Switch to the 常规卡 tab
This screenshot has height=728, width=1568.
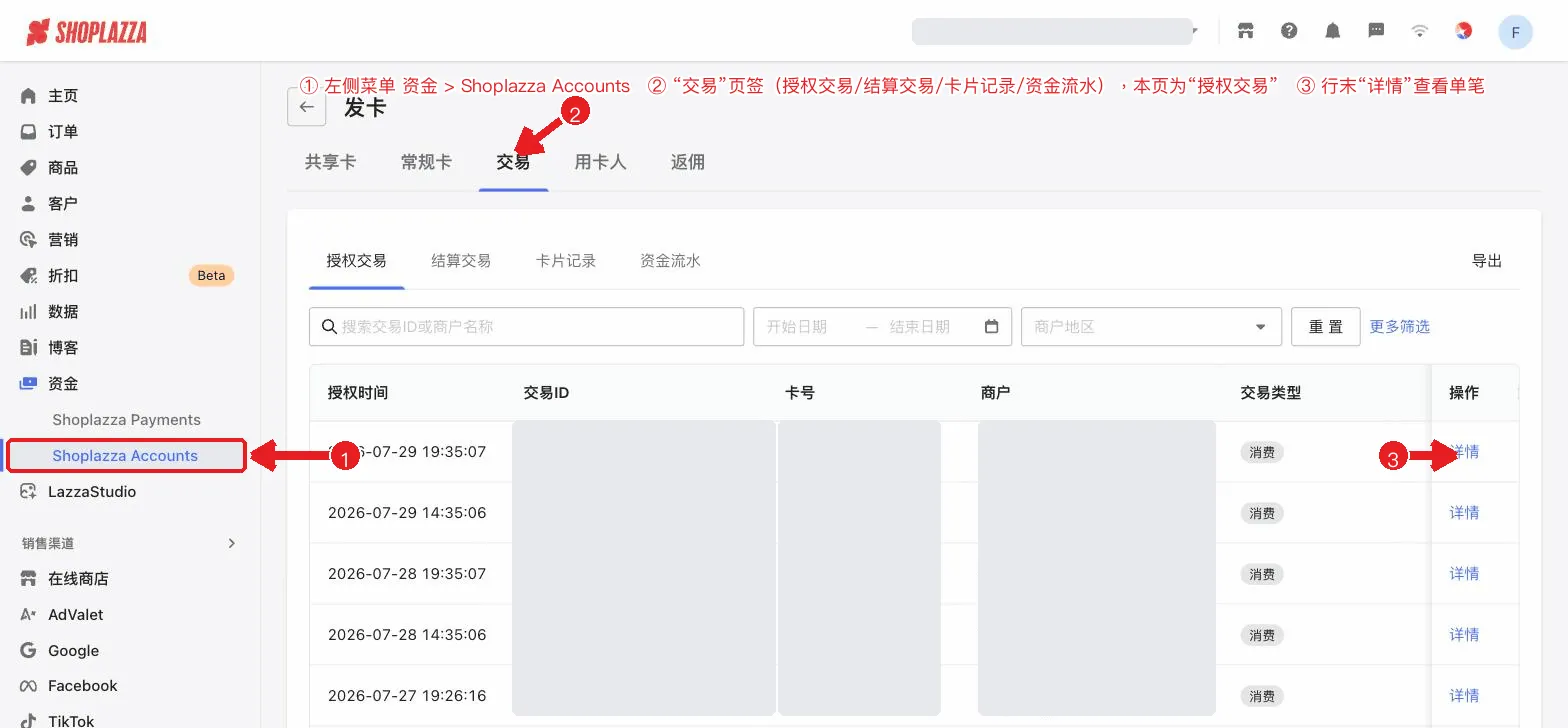(426, 162)
